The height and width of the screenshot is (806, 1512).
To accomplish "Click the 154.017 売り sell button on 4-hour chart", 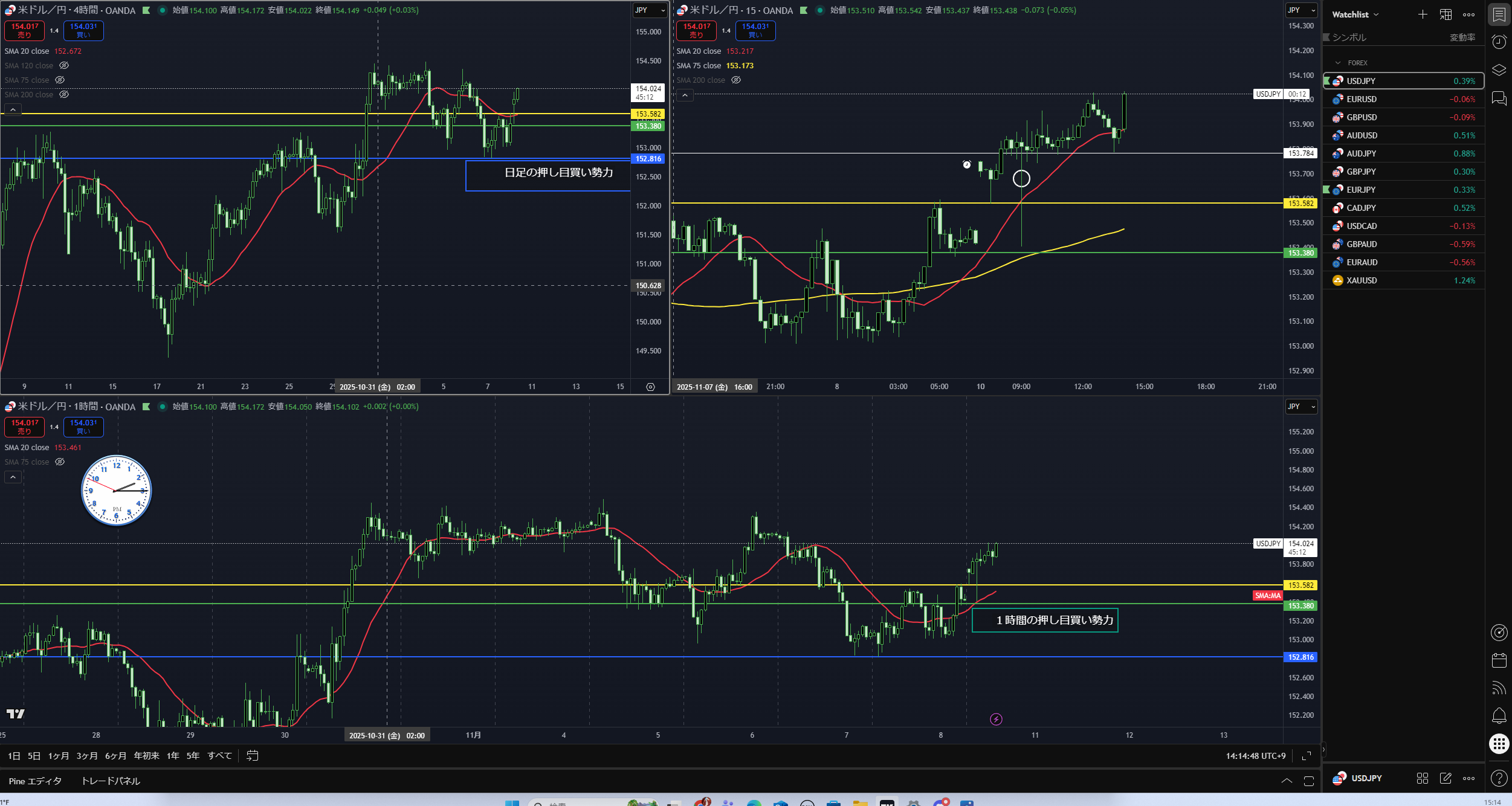I will click(24, 30).
